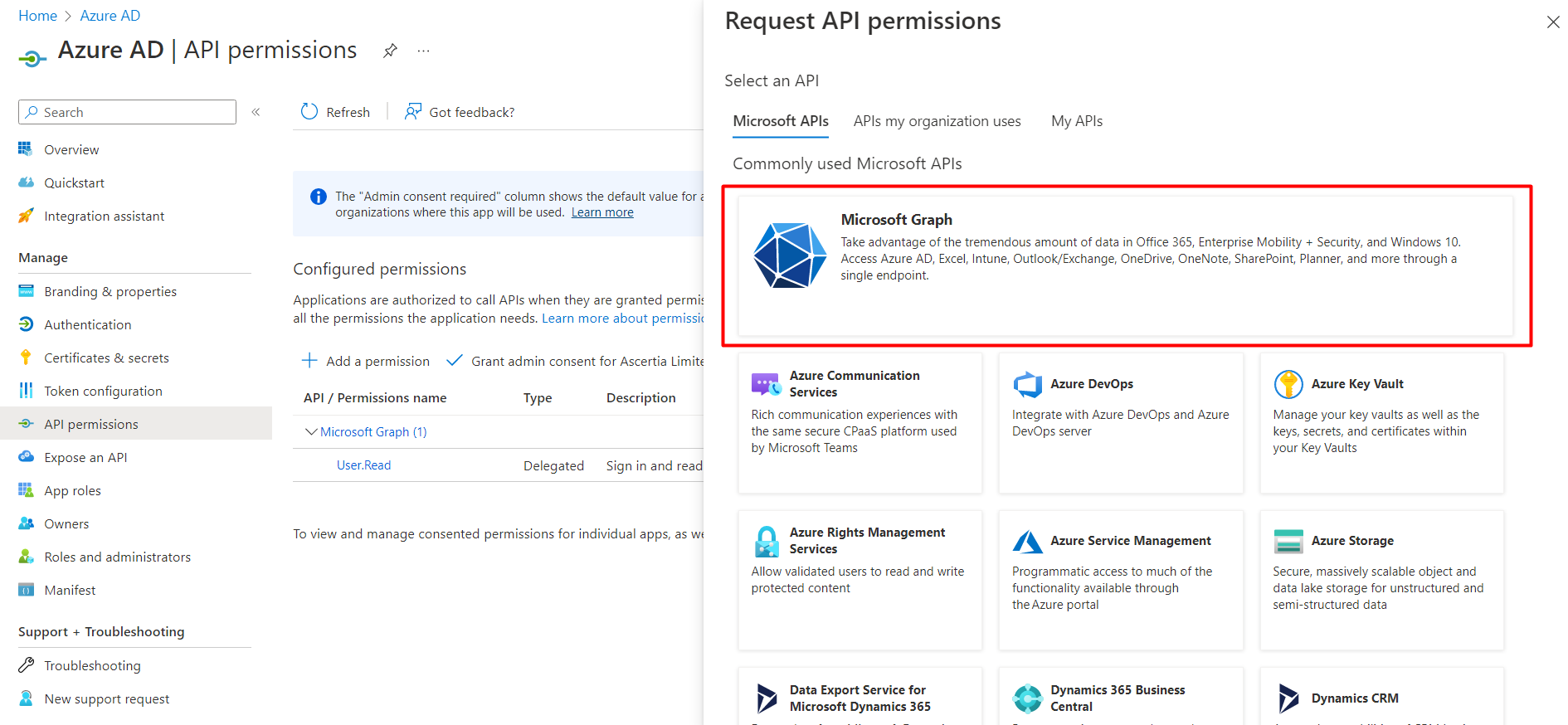The width and height of the screenshot is (1568, 725).
Task: Open API permissions menu item
Action: coord(136,424)
